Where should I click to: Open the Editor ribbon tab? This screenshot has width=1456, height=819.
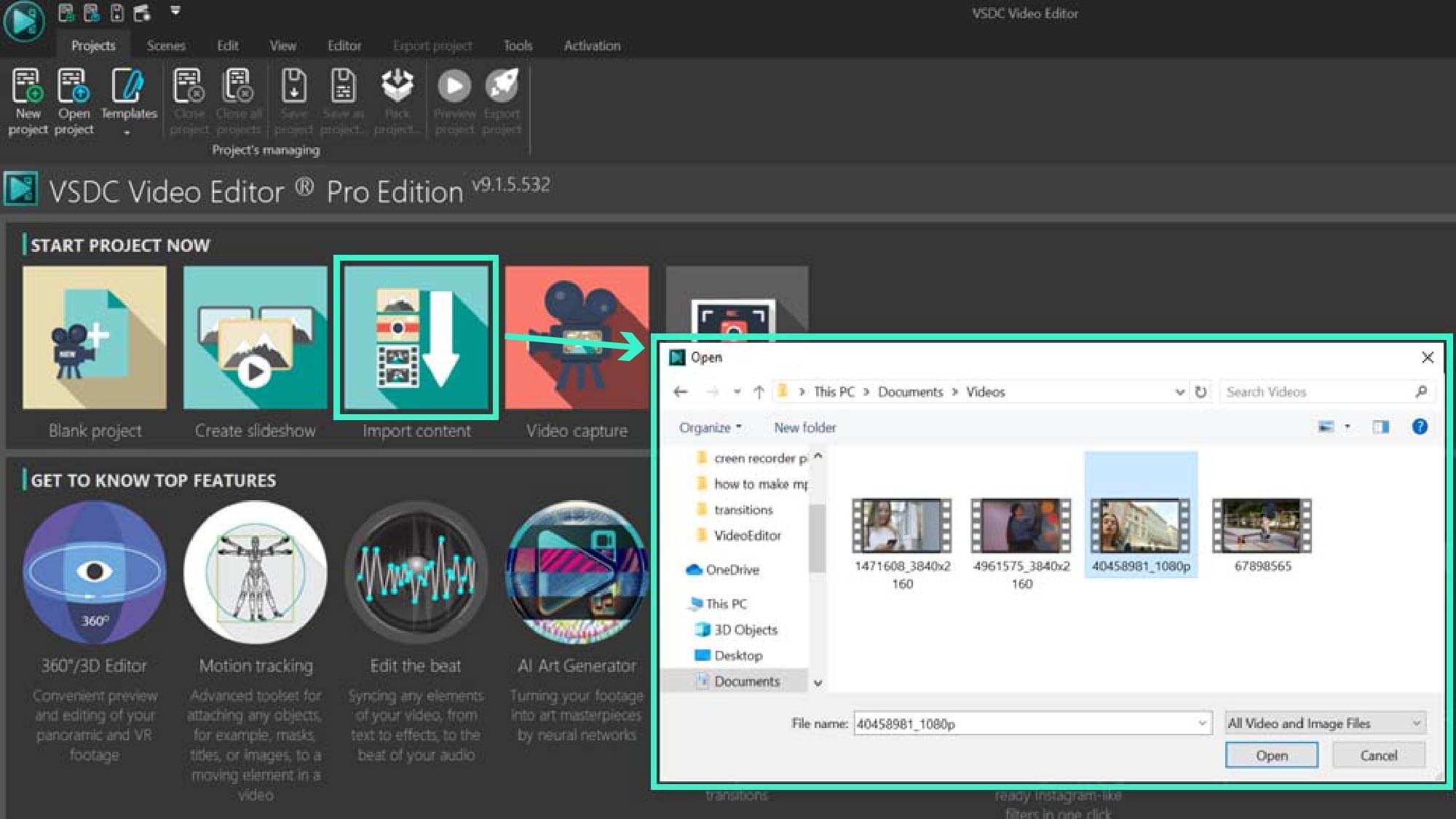point(344,45)
